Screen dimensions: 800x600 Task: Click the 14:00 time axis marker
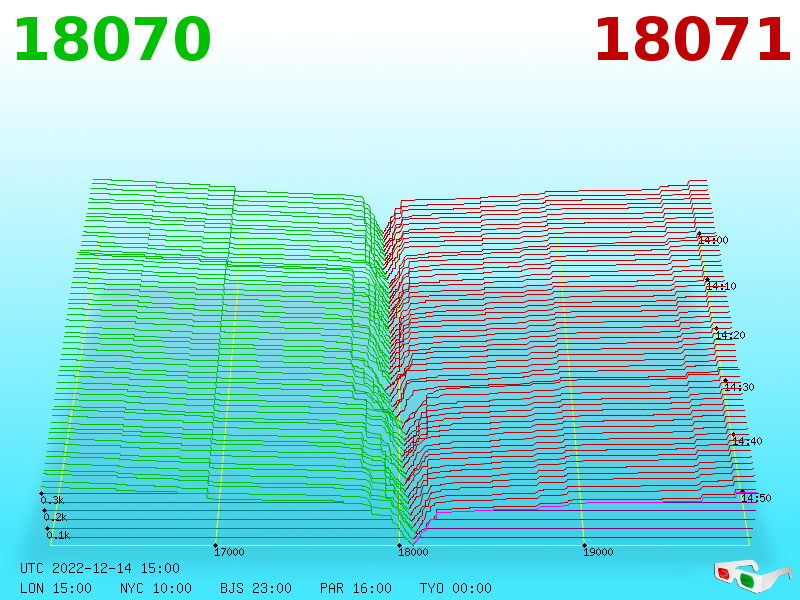click(x=714, y=240)
